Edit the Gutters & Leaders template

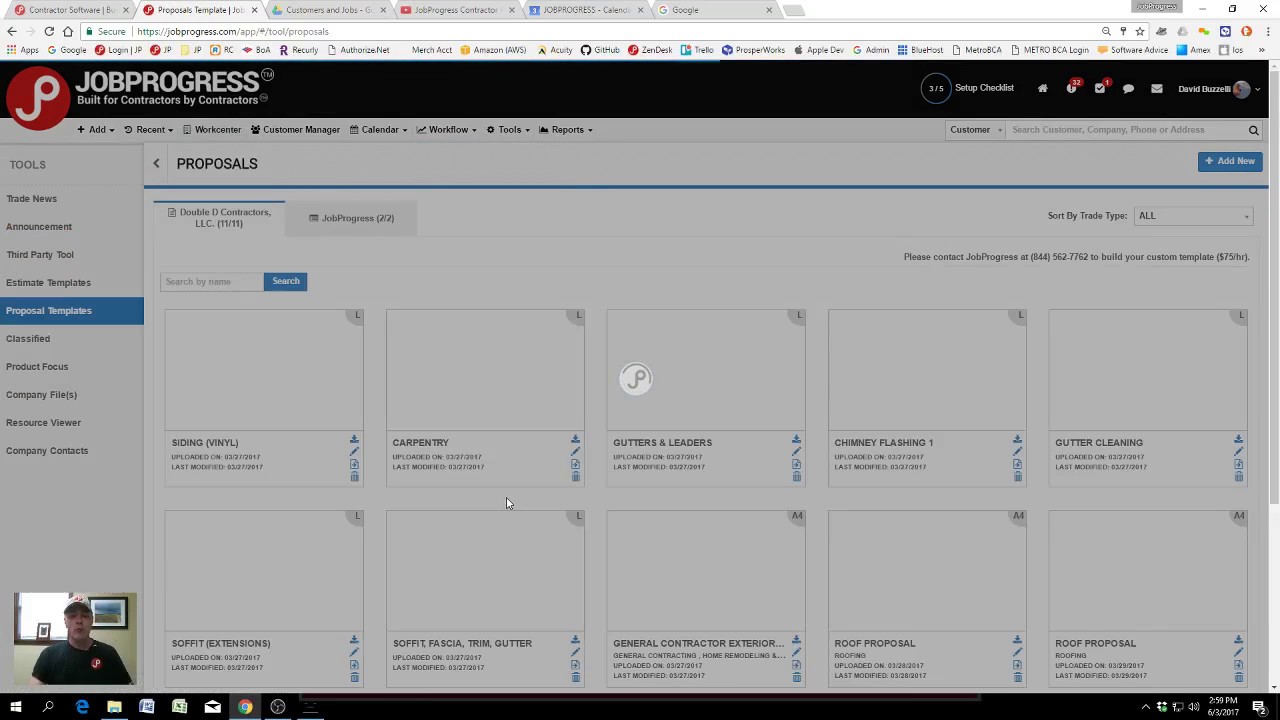tap(796, 452)
